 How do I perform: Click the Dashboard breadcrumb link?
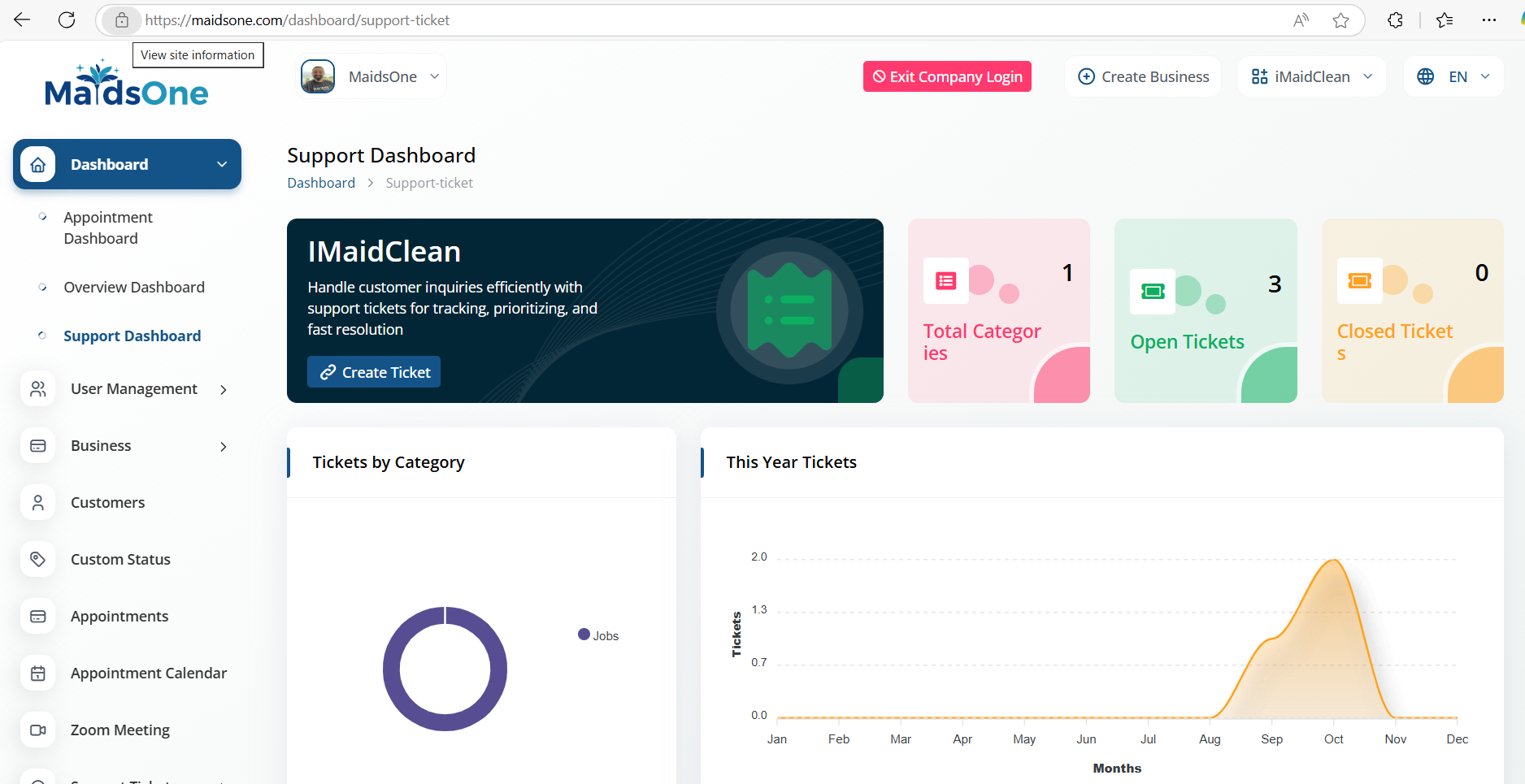(x=321, y=183)
